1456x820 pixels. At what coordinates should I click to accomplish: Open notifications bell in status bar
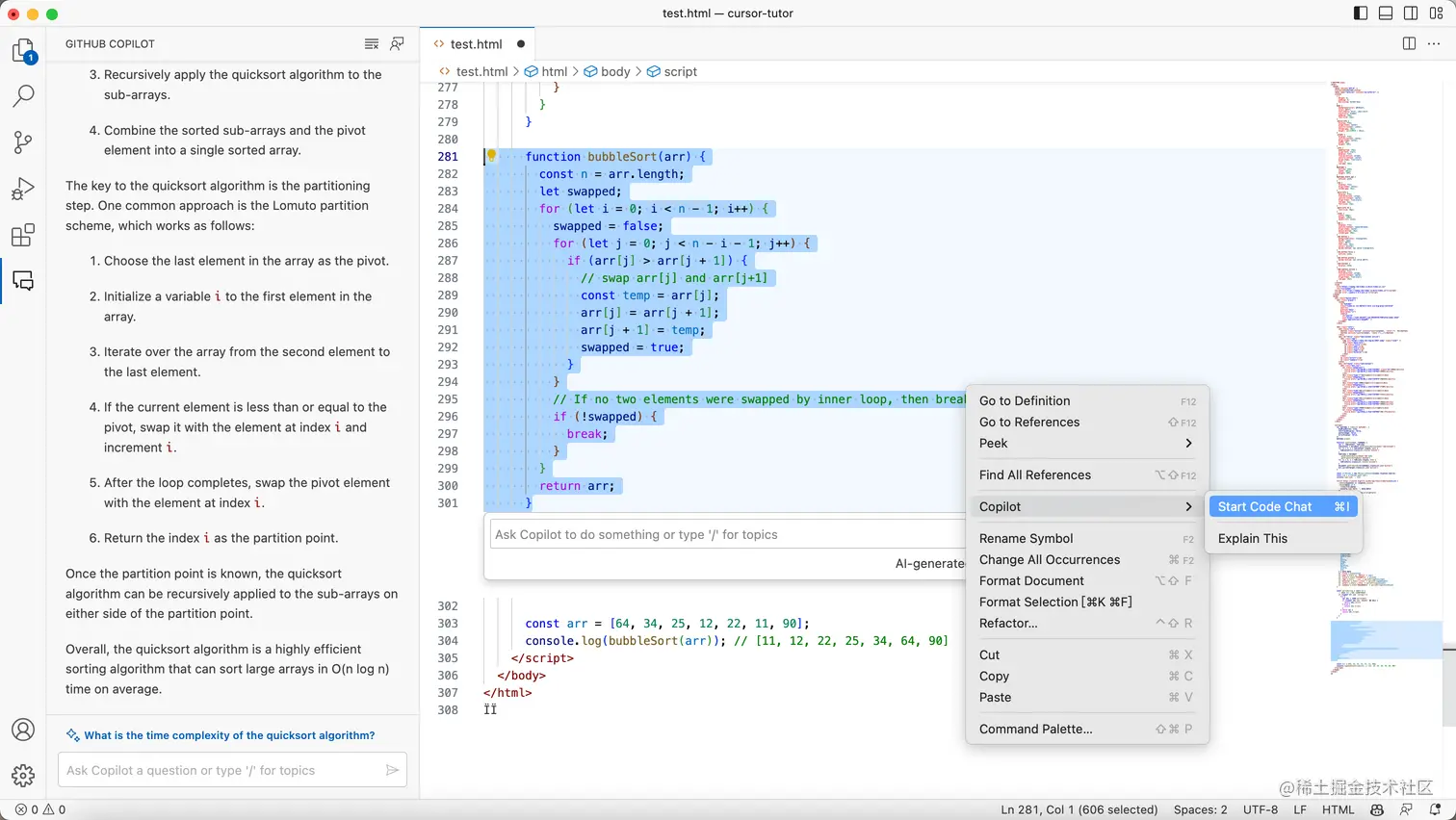pyautogui.click(x=1434, y=809)
